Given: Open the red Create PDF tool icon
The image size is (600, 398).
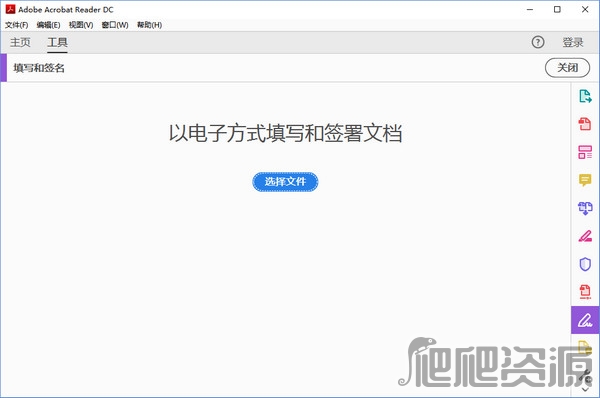Looking at the screenshot, I should (585, 124).
